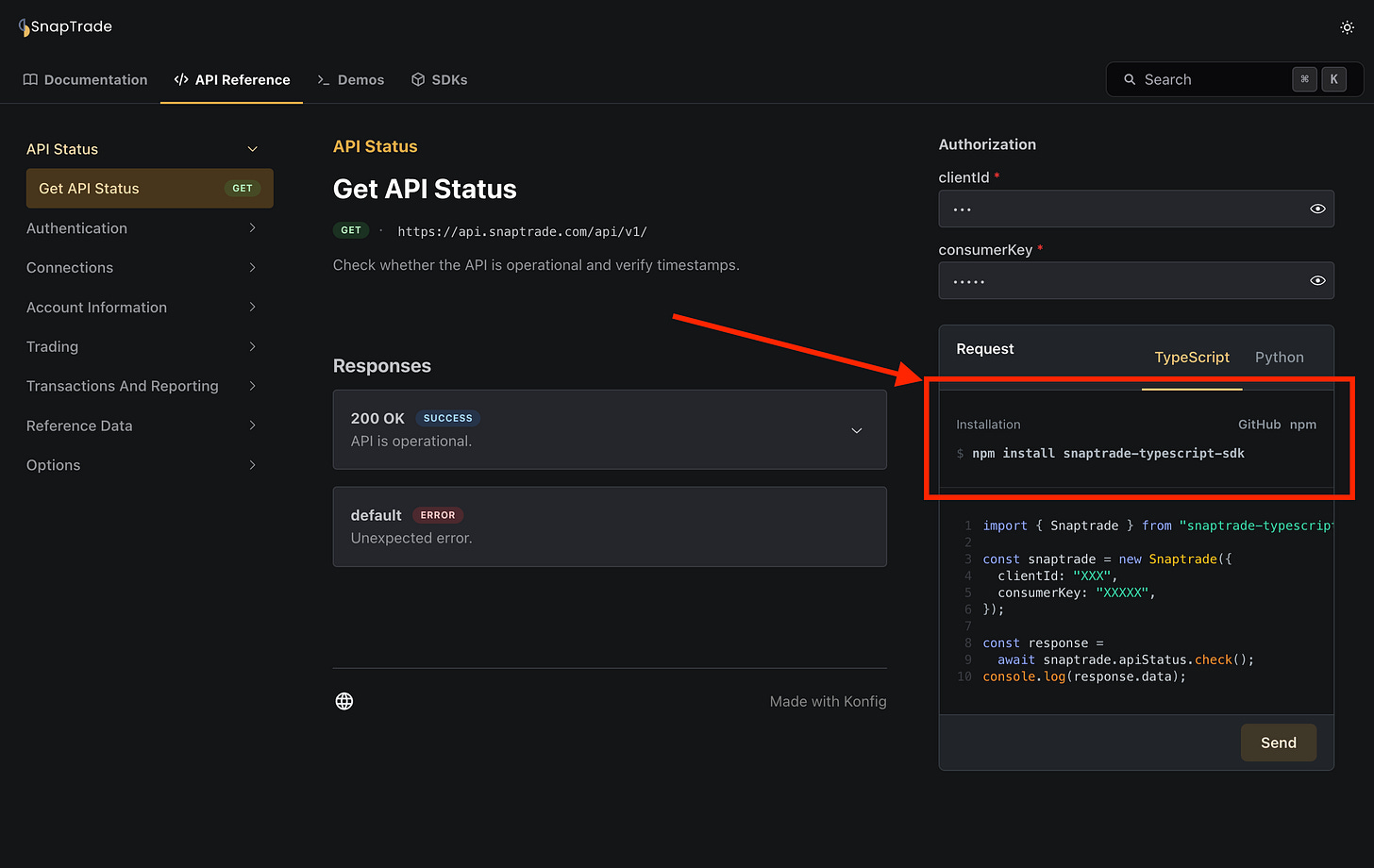Click the terminal icon beside Demos
Screen dimensions: 1374x868
324,79
